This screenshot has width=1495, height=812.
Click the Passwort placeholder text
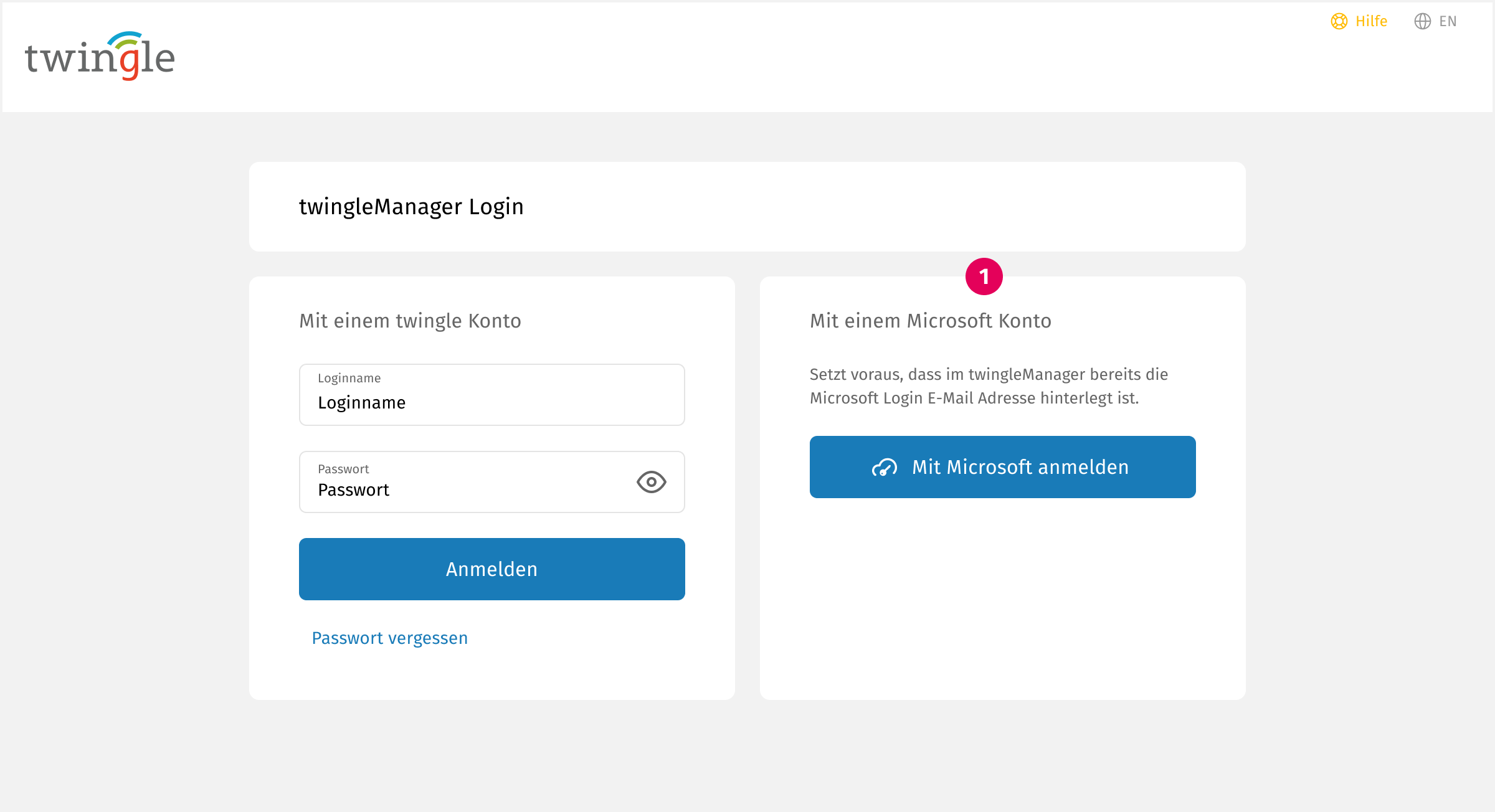coord(353,490)
